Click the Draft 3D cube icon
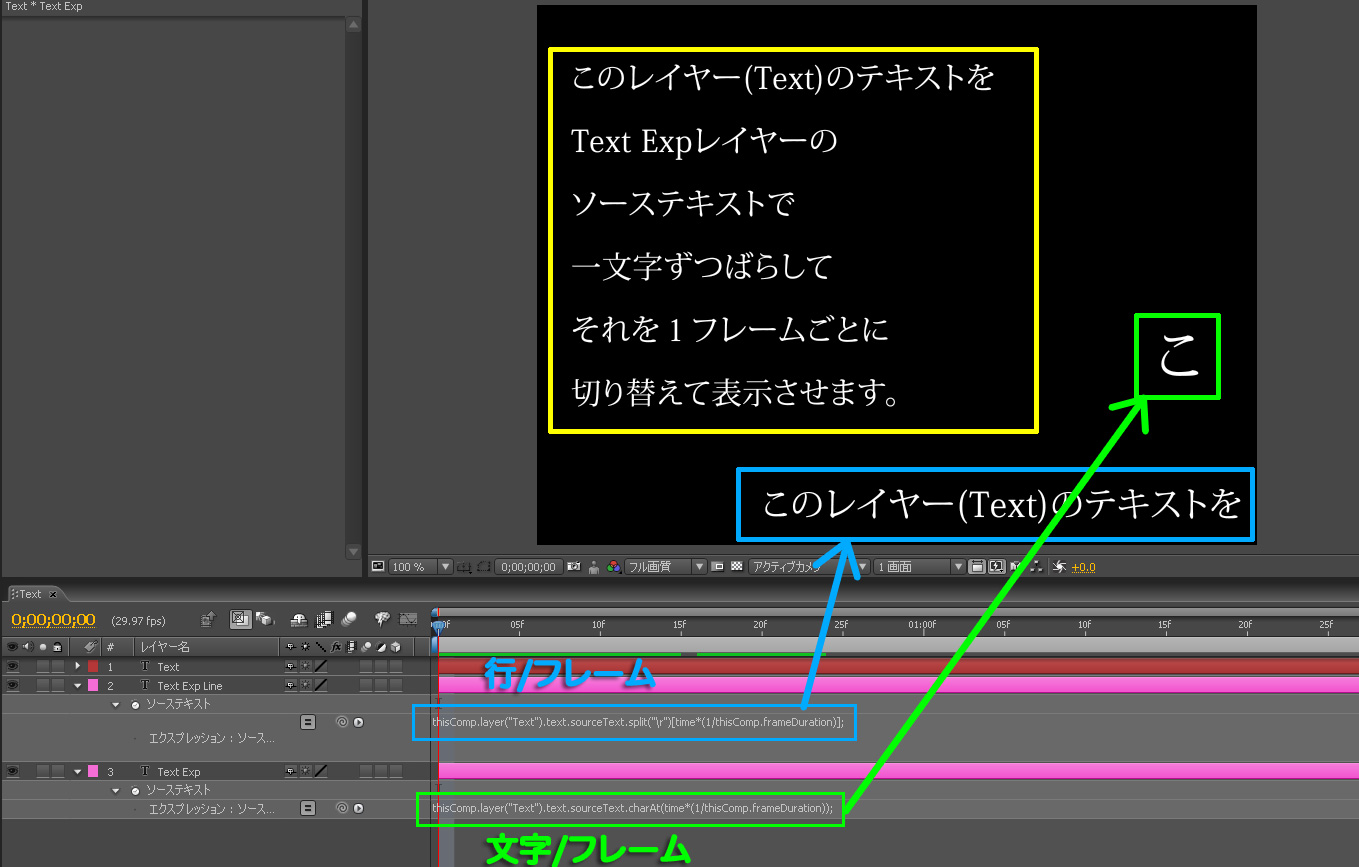The width and height of the screenshot is (1359, 867). [x=265, y=619]
